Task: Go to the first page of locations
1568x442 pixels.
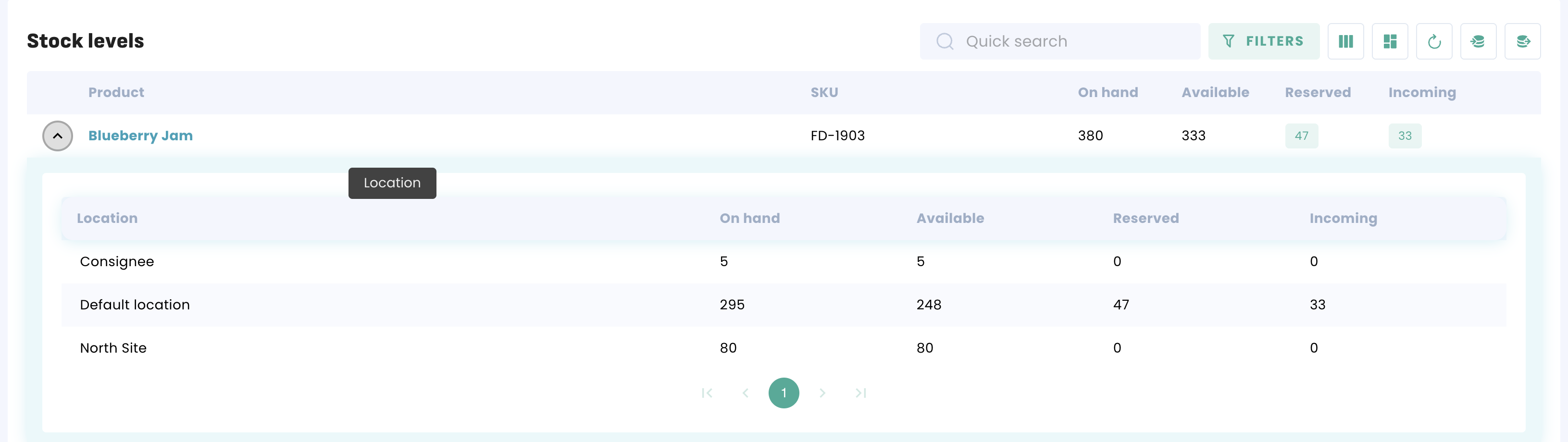Action: tap(707, 393)
